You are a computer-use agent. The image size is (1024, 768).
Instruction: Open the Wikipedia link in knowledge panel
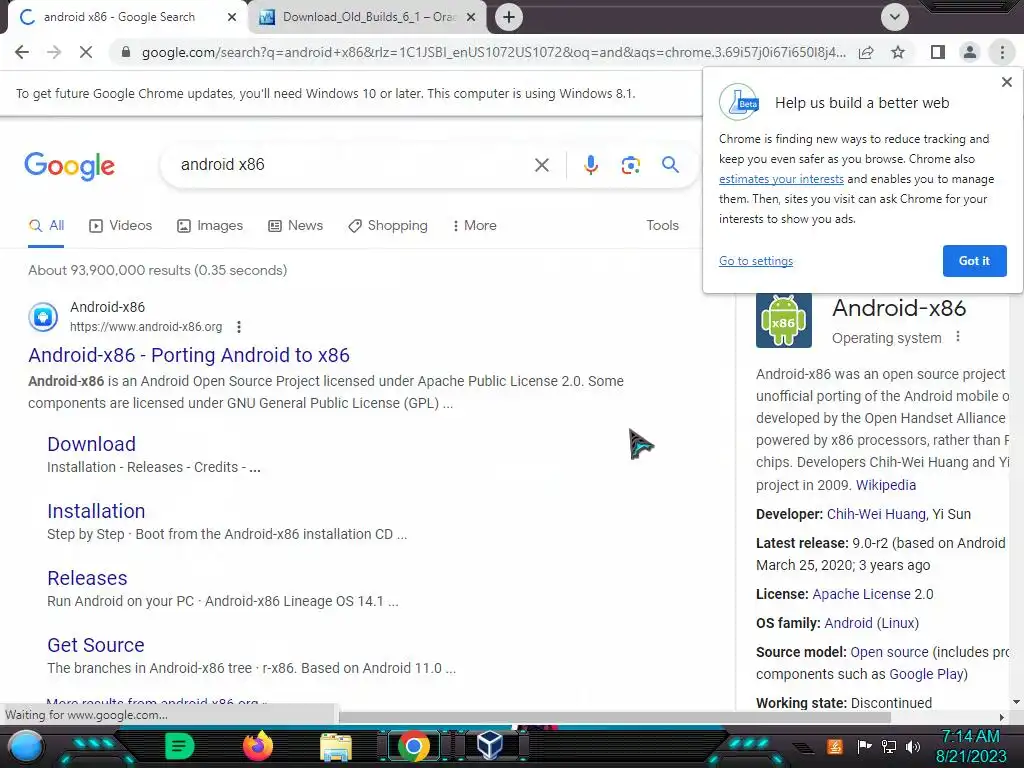pyautogui.click(x=886, y=485)
